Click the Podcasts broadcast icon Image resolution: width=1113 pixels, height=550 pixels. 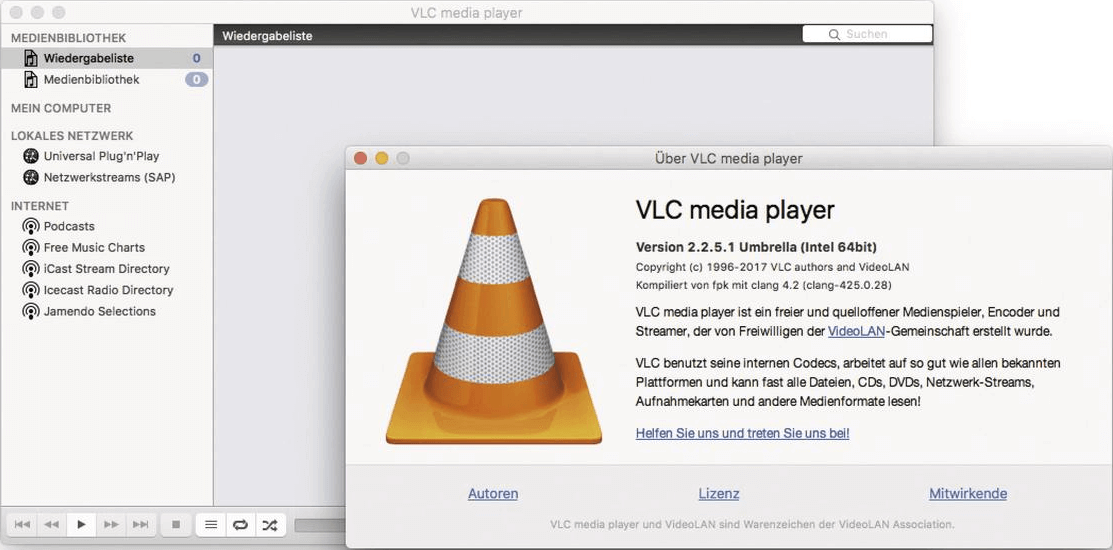[31, 226]
